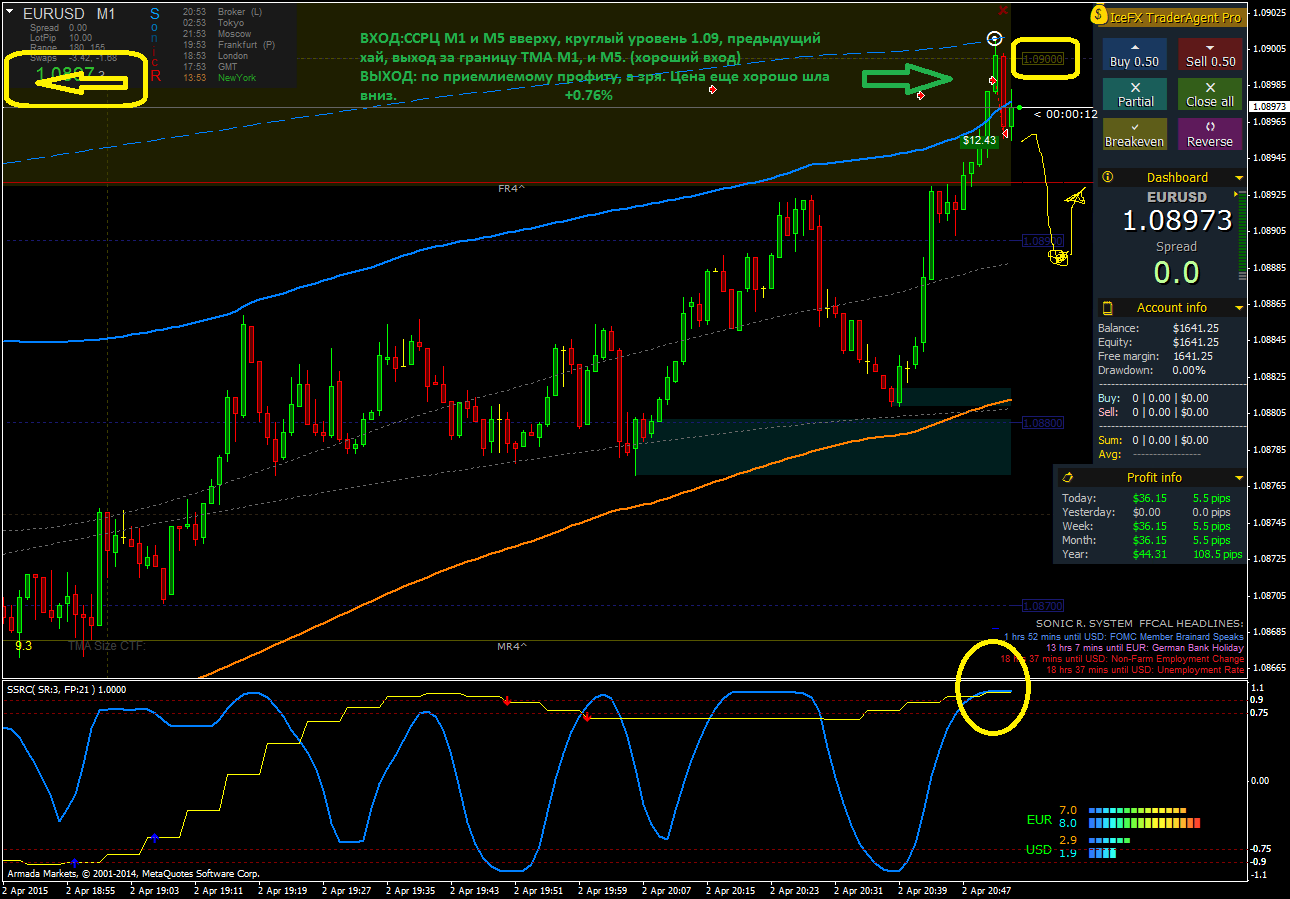
Task: Click the current price tag 1.08973 on axis
Action: tap(1271, 106)
